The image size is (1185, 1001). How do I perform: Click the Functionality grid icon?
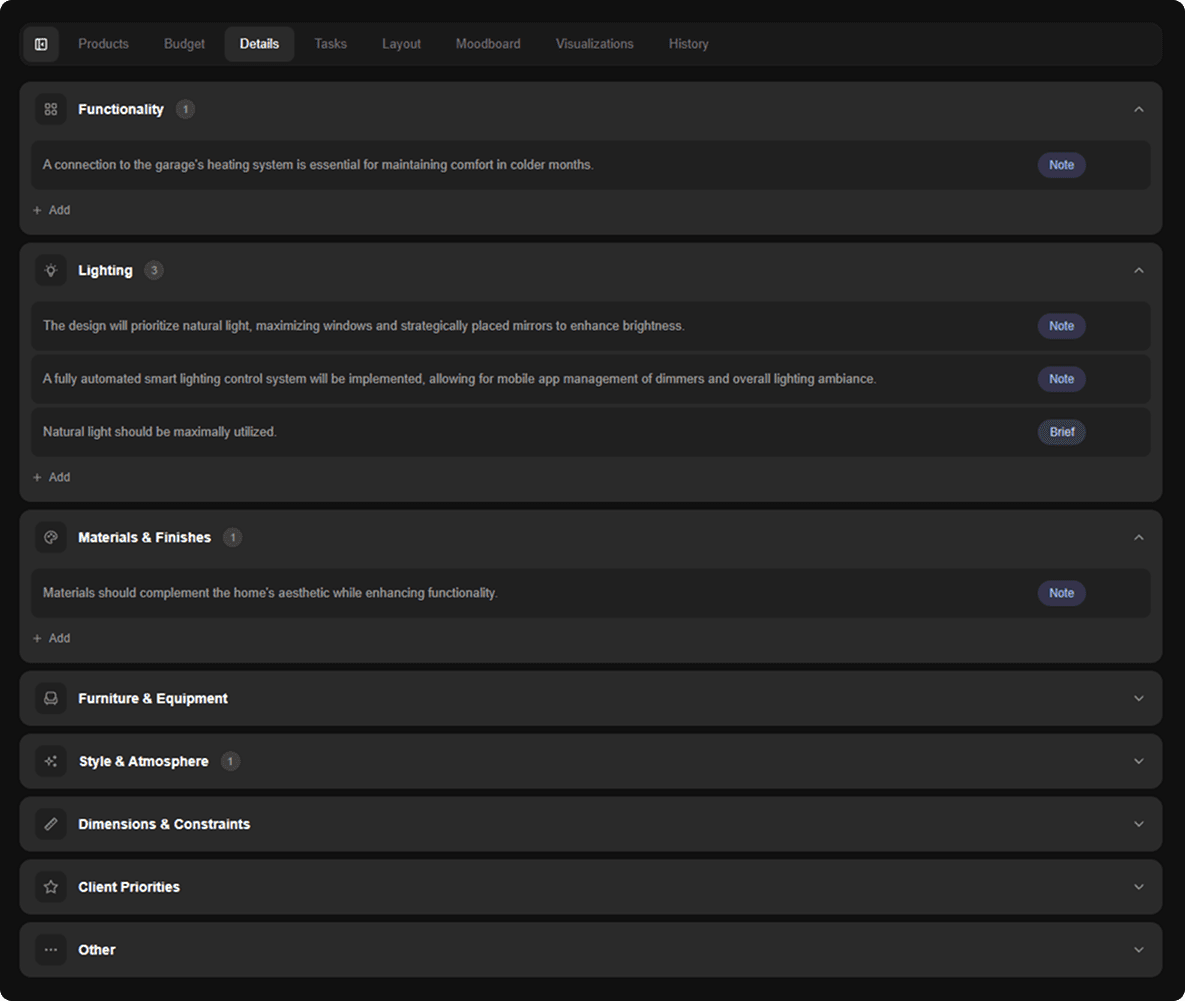[x=51, y=109]
